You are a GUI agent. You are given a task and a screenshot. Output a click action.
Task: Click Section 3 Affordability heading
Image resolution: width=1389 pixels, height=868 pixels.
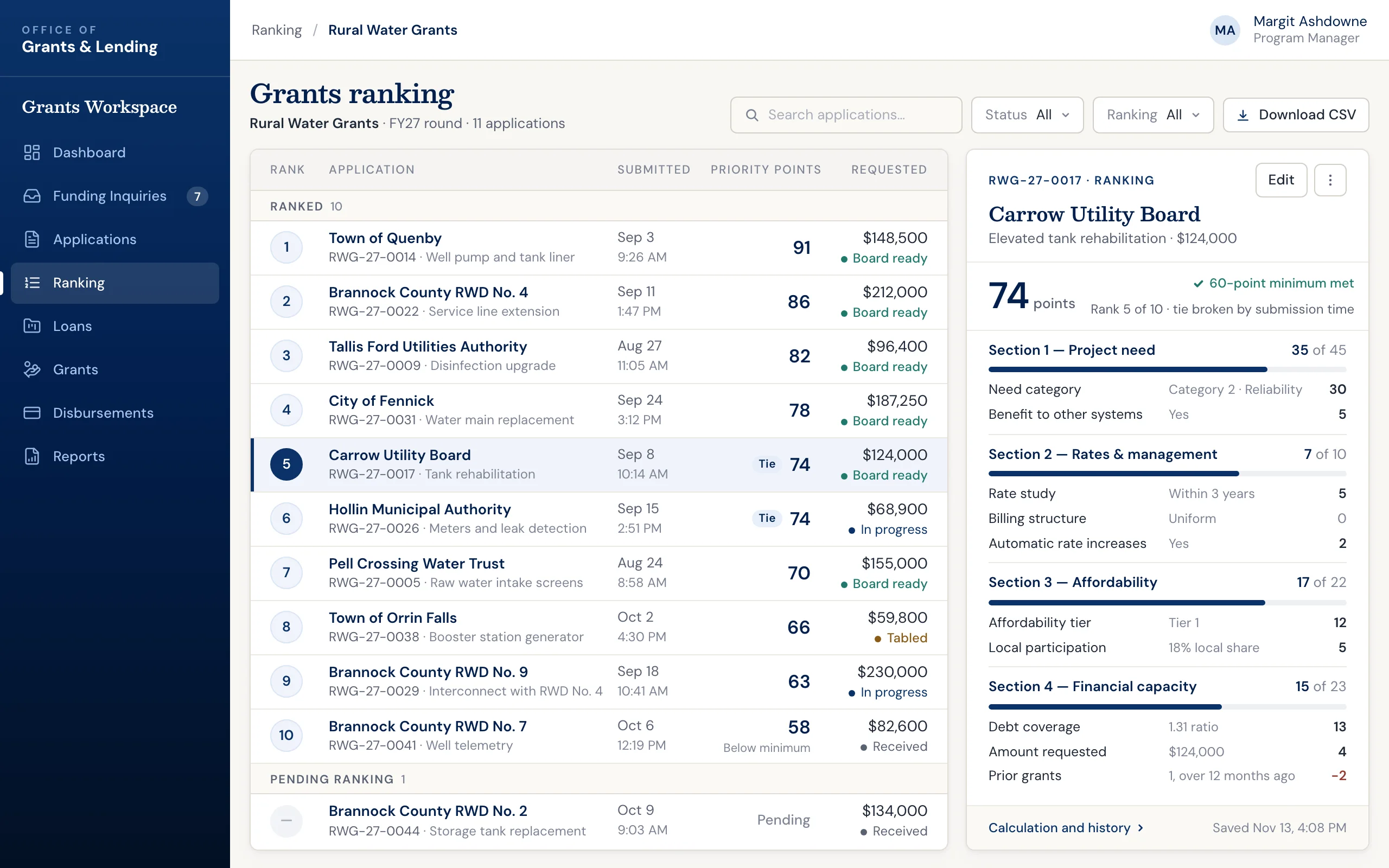(1072, 582)
